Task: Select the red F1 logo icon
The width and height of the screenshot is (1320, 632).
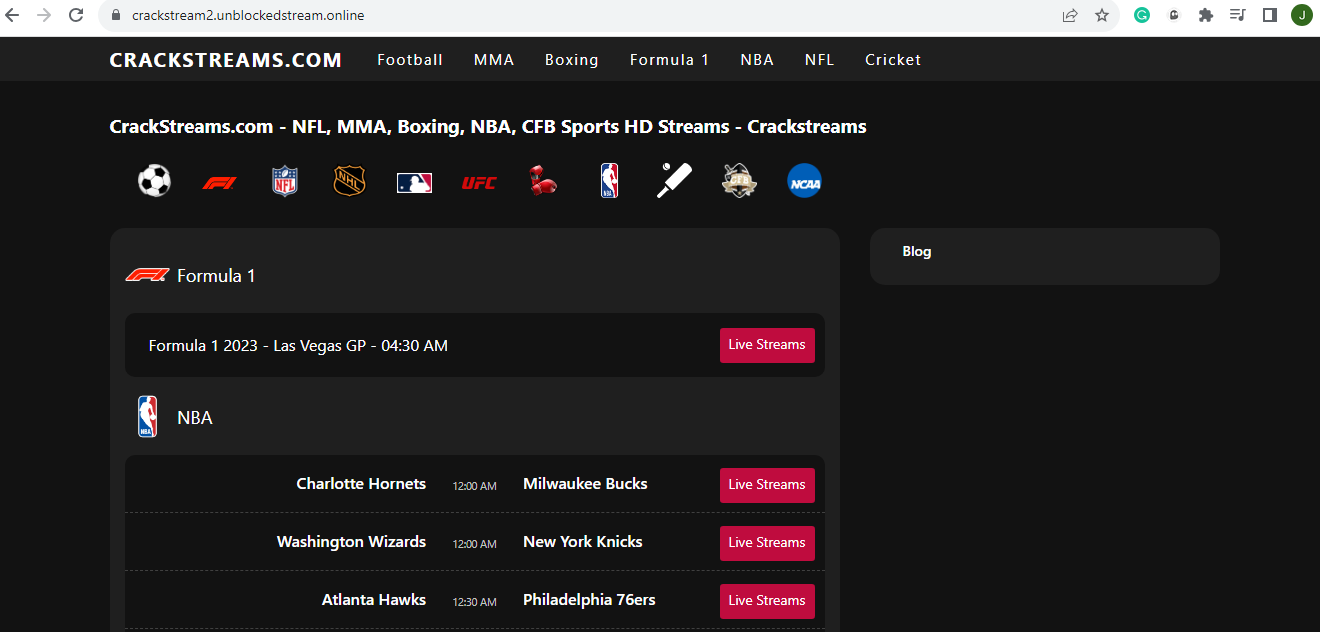Action: pos(219,183)
